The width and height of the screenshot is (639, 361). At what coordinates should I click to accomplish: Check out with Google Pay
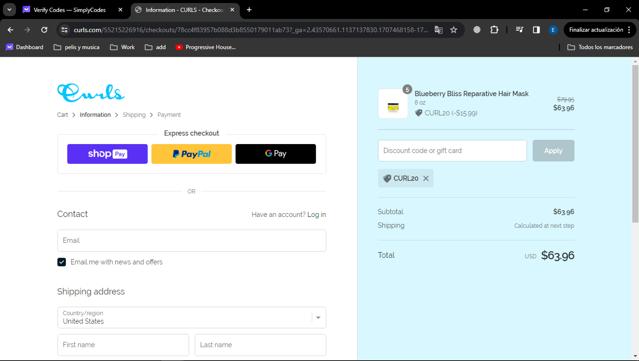tap(275, 154)
